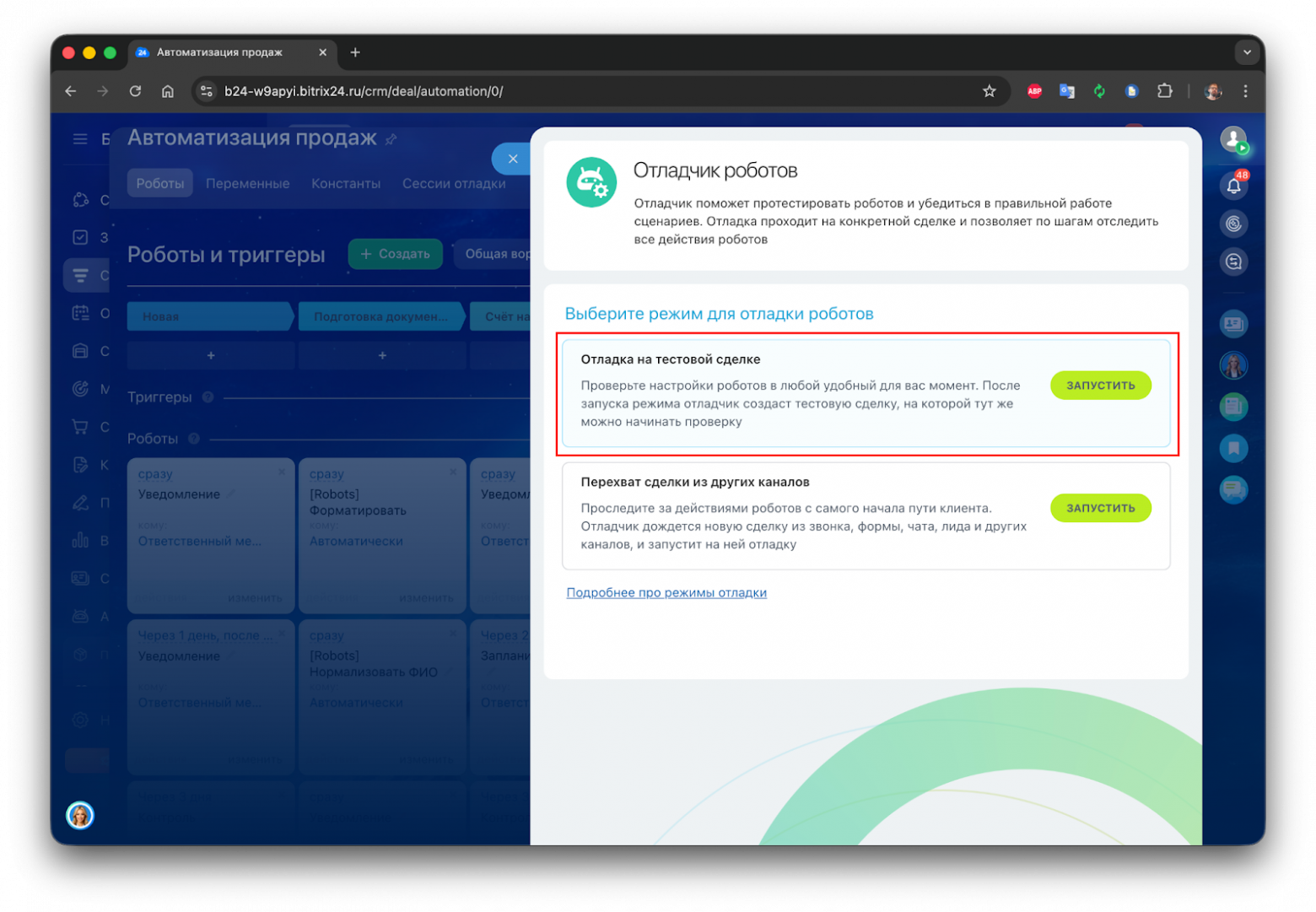Screen dimensions: 1316x912
Task: Click the notifications bell icon
Action: pyautogui.click(x=1233, y=185)
